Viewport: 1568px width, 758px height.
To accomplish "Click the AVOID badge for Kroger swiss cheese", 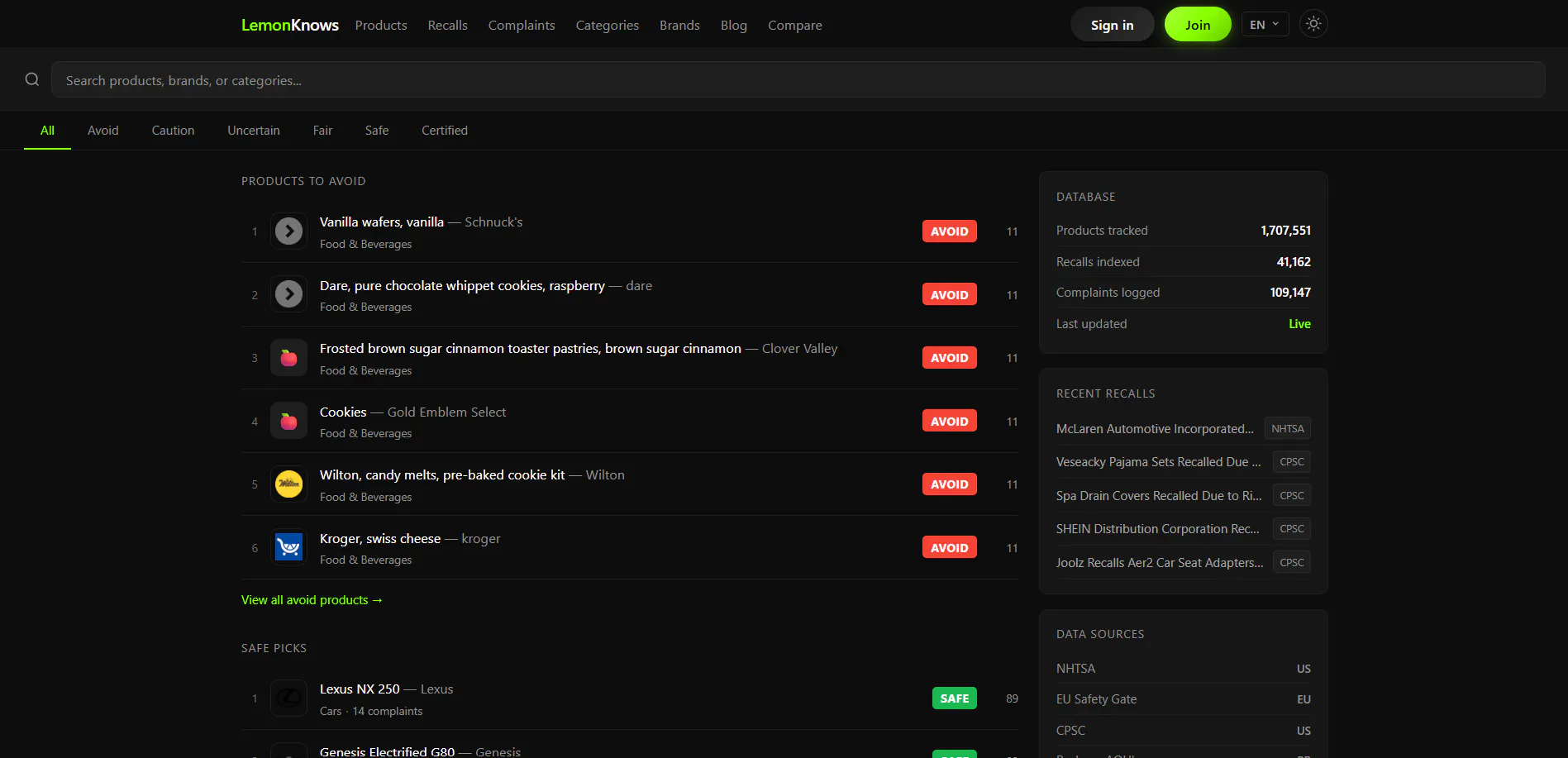I will pos(950,547).
